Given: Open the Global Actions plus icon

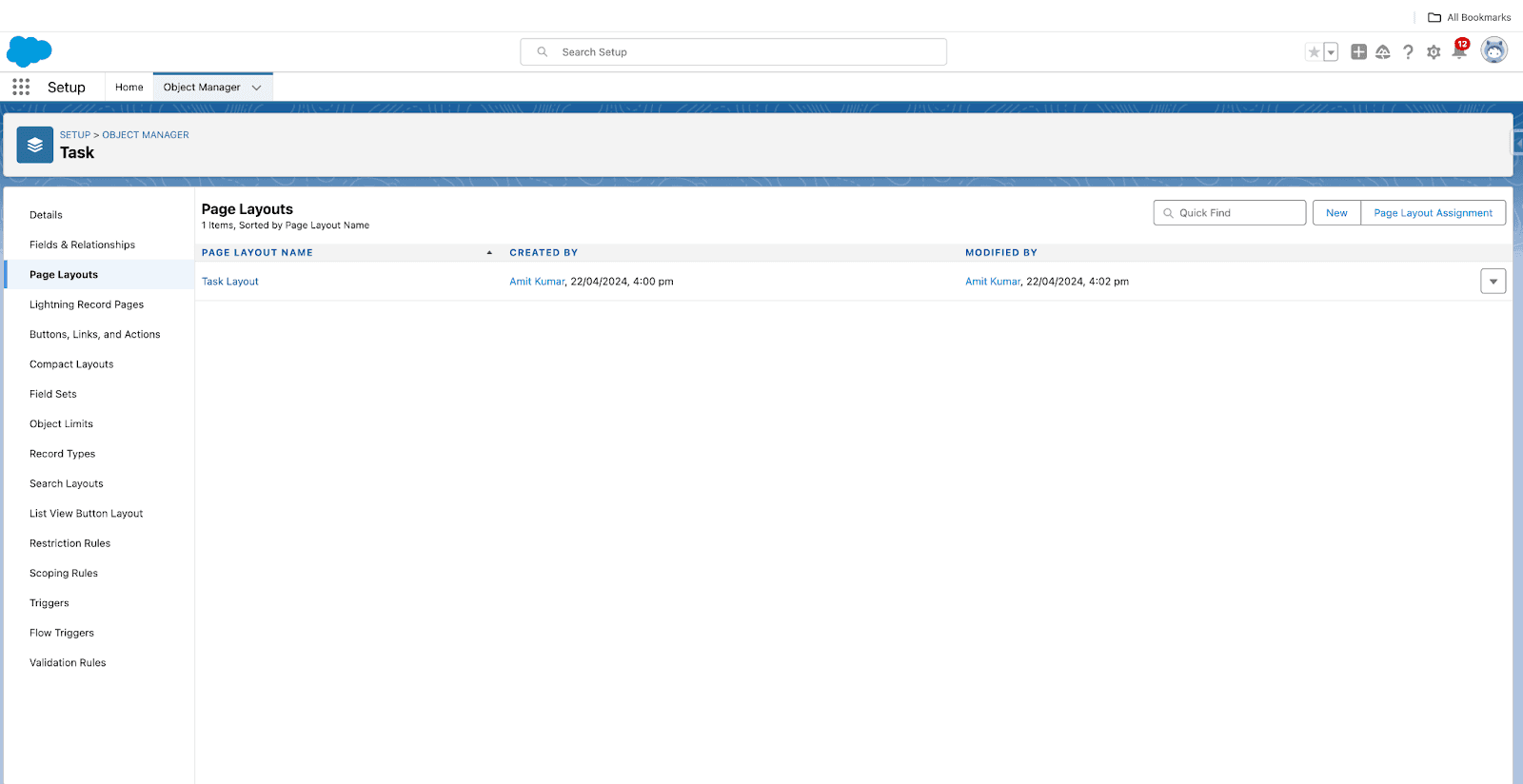Looking at the screenshot, I should tap(1358, 52).
